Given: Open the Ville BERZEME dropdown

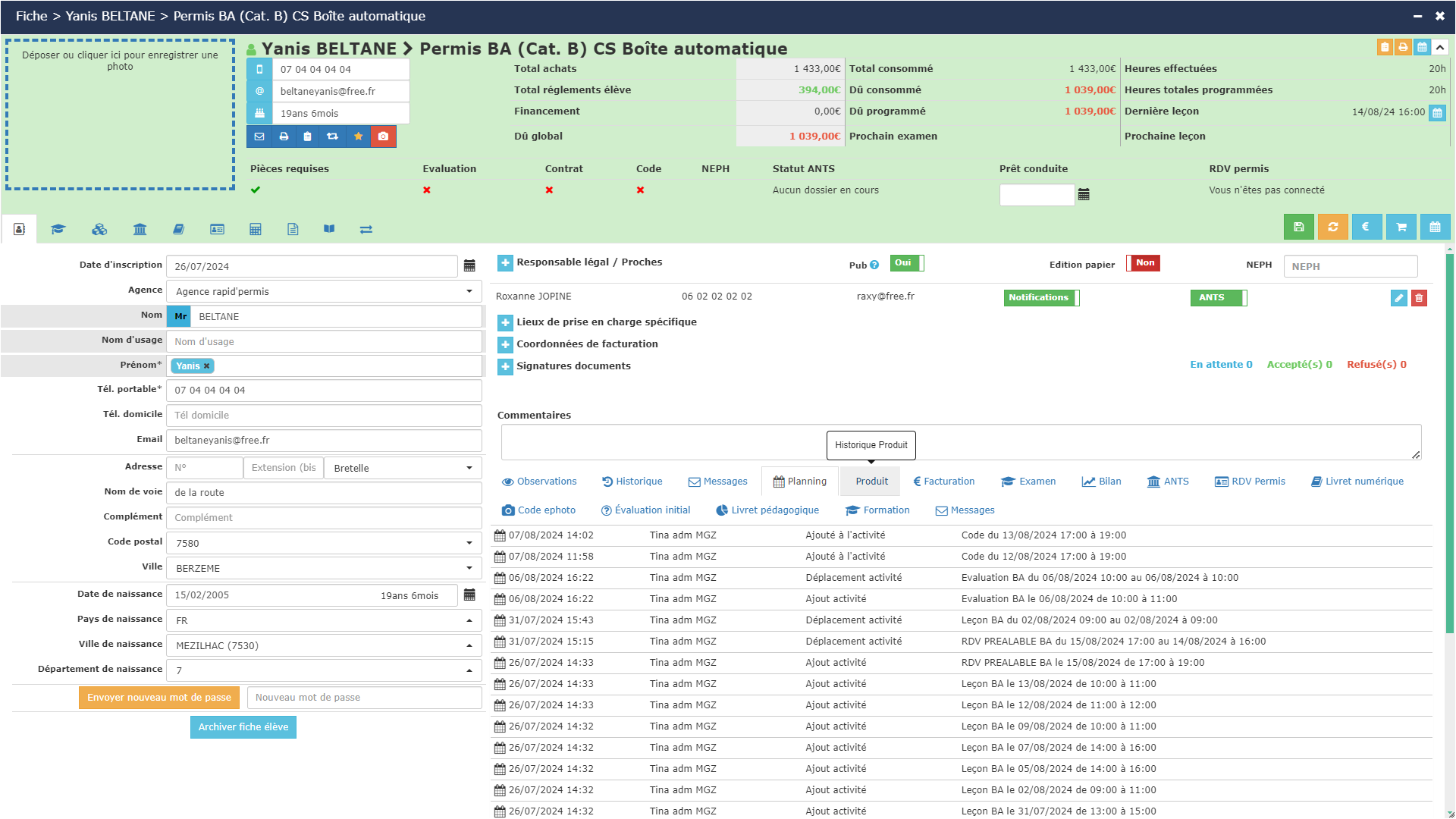Looking at the screenshot, I should click(x=324, y=568).
